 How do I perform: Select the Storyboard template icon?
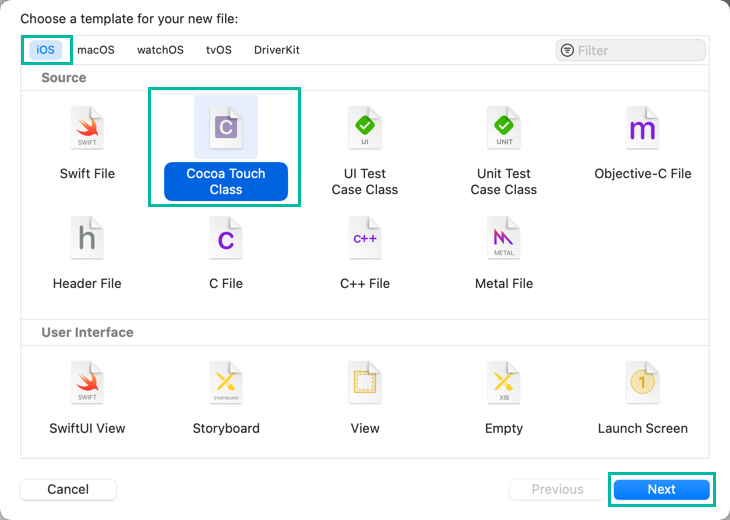point(226,383)
